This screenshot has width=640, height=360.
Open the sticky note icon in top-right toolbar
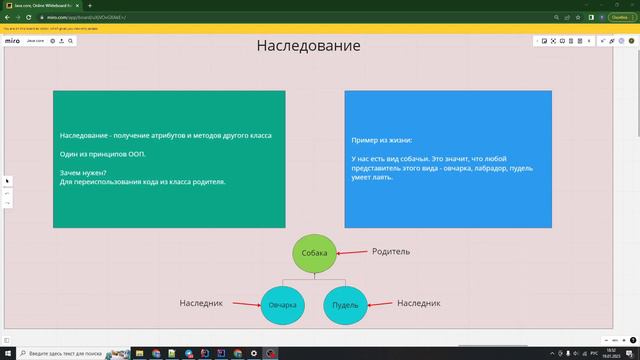[544, 41]
